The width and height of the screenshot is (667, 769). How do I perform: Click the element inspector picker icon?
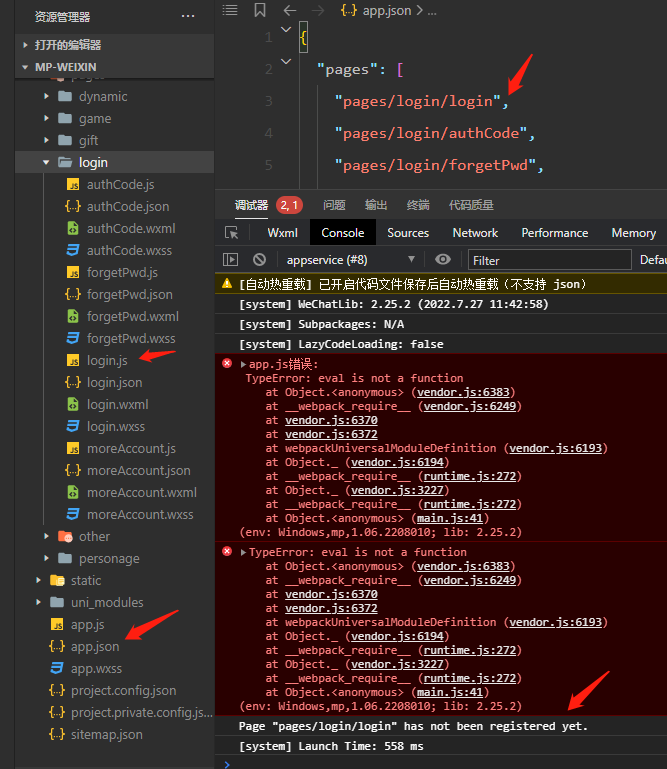click(232, 233)
